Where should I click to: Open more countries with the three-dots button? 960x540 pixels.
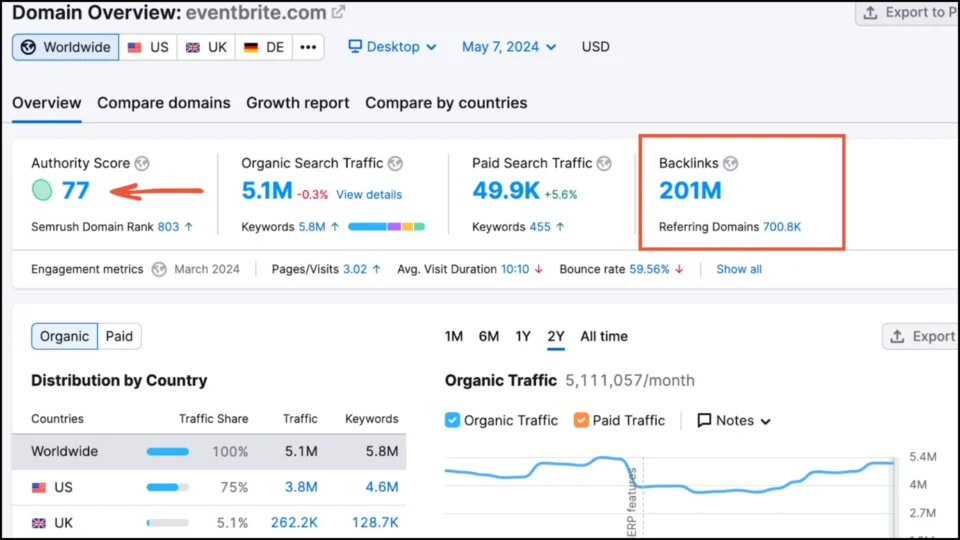[308, 47]
